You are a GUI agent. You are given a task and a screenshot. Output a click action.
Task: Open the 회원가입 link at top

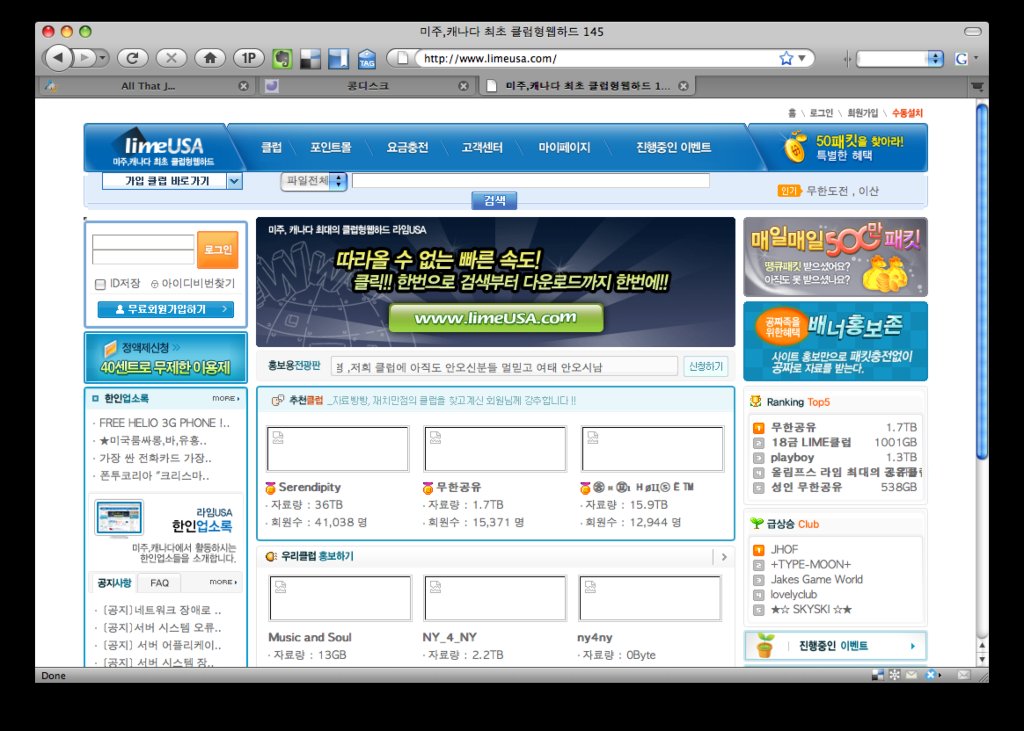[x=862, y=113]
